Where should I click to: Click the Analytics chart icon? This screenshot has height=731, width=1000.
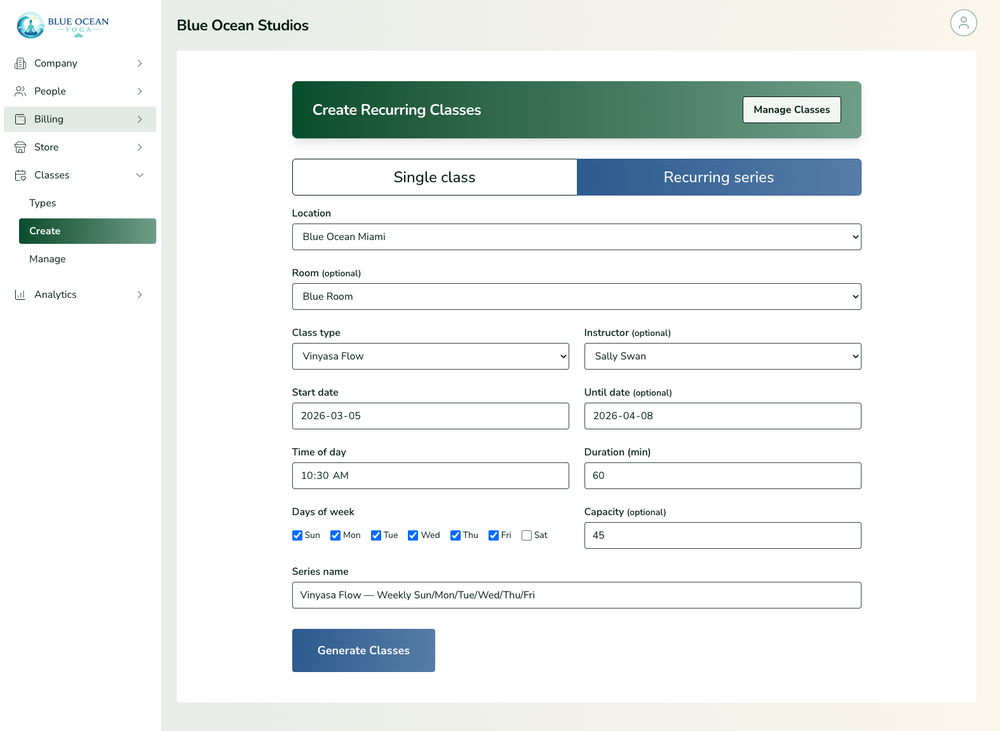20,295
